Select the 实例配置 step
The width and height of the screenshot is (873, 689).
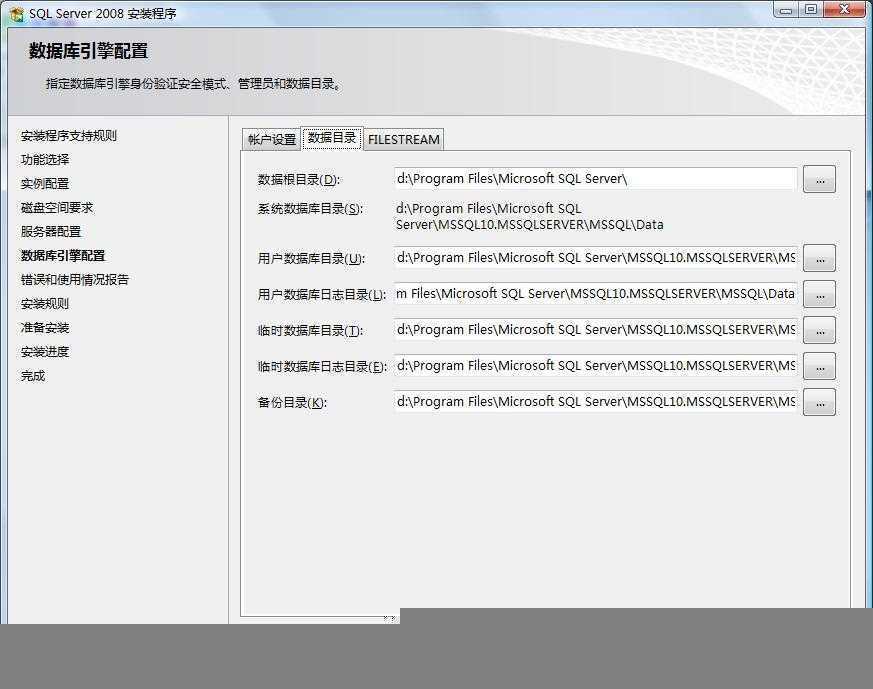point(45,184)
